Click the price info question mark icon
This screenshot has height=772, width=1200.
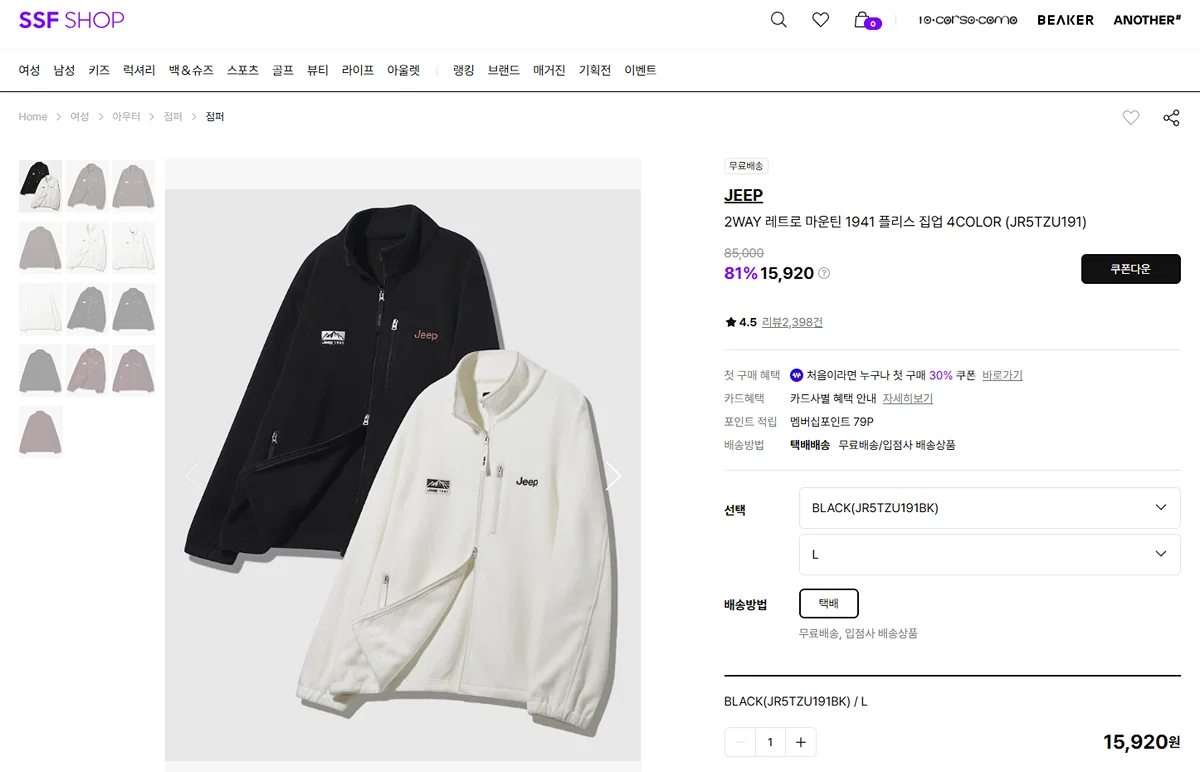coord(824,274)
